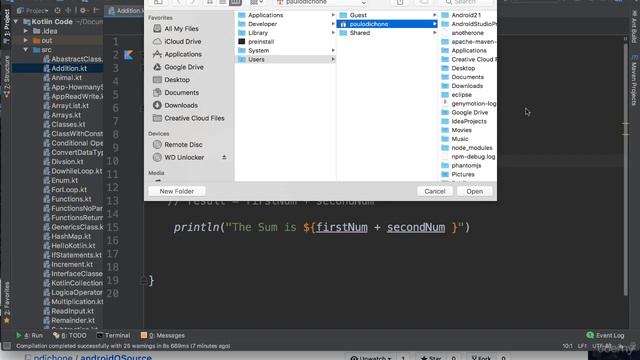Select Applications in the Favorites sidebar
Viewport: 640px width, 360px height.
[177, 54]
